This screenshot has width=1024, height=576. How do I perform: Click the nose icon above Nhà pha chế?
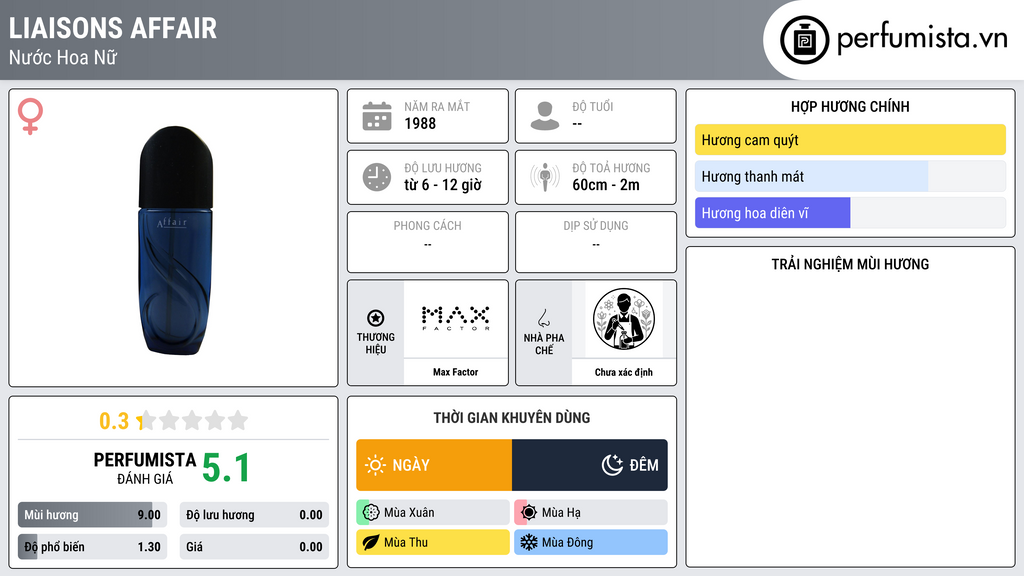543,318
